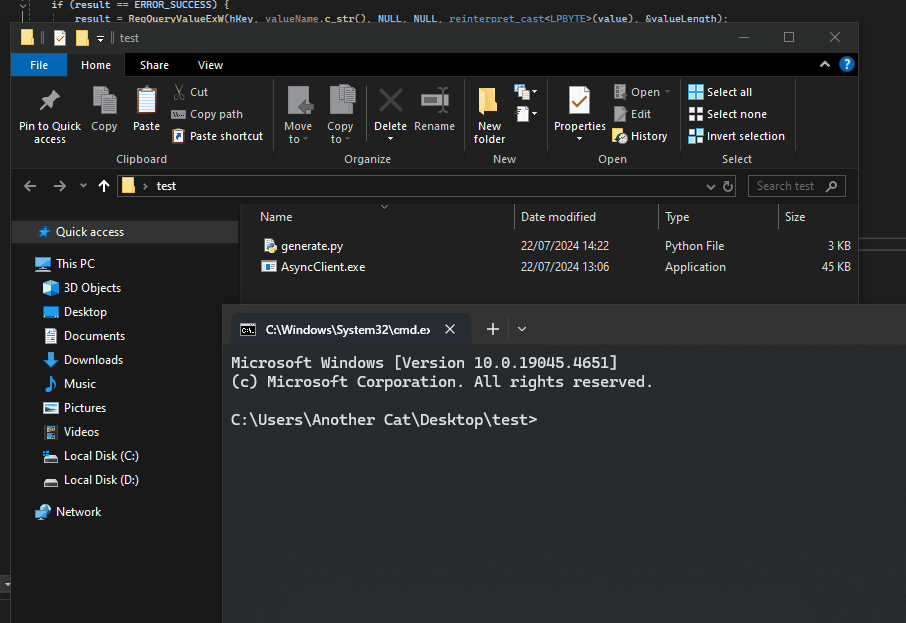The width and height of the screenshot is (906, 623).
Task: Collapse the ribbon with the chevron
Action: pos(825,65)
